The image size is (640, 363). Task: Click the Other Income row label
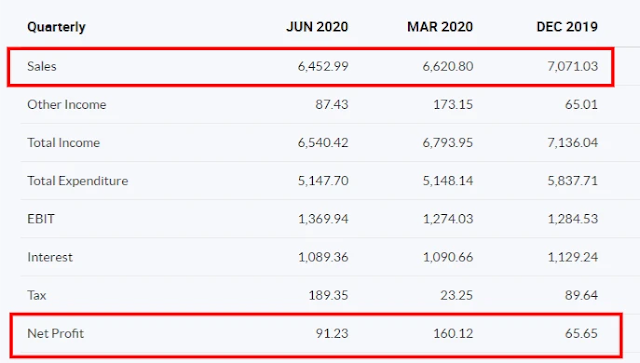pyautogui.click(x=67, y=105)
